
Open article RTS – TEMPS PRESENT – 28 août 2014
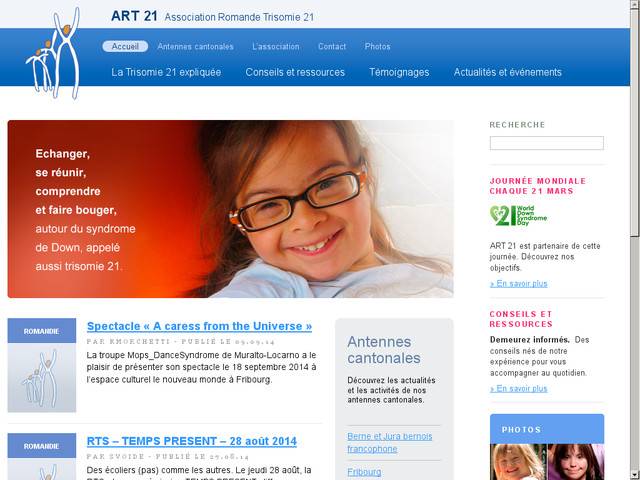(192, 441)
